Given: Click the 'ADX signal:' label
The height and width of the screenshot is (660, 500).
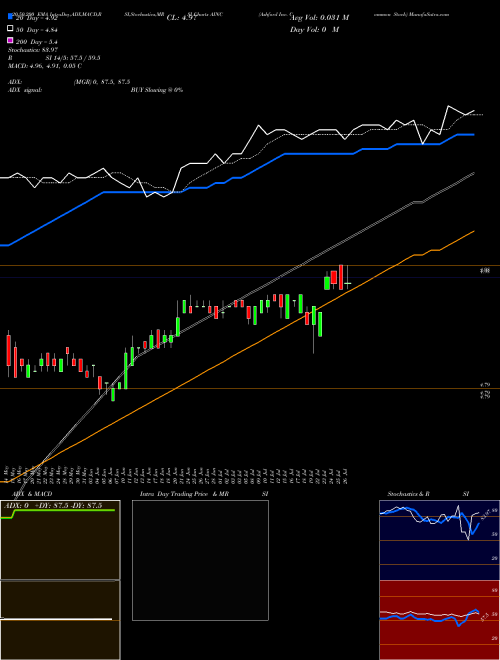Looking at the screenshot, I should click(x=25, y=90).
